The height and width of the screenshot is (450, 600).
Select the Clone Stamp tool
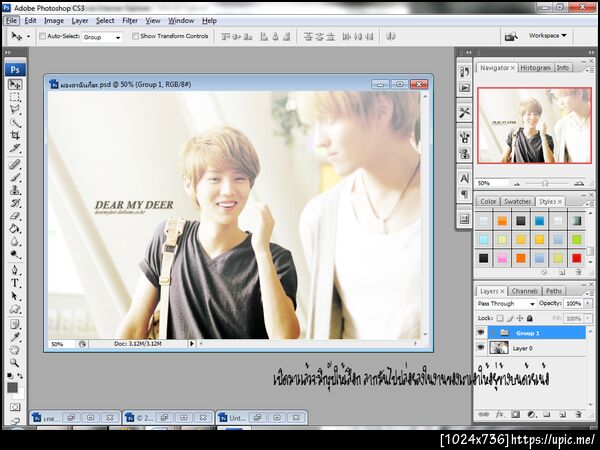15,190
